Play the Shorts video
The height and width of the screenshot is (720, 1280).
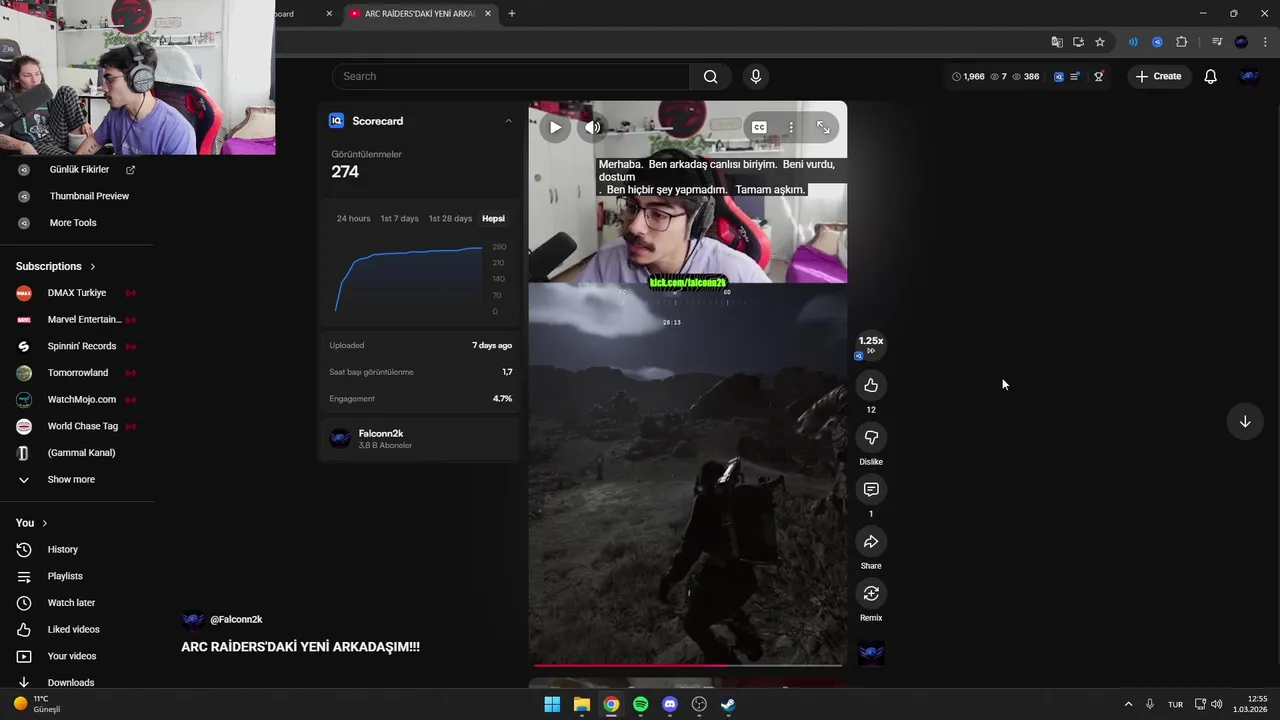coord(555,127)
